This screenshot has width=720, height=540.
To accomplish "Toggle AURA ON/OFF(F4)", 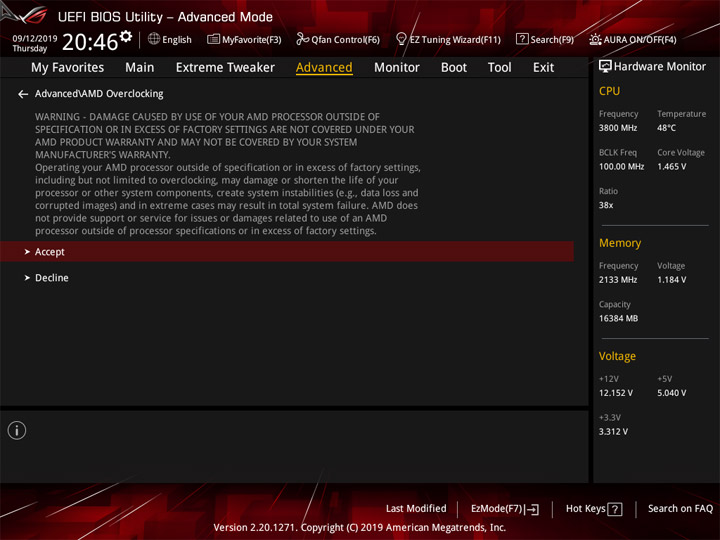I will tap(640, 39).
